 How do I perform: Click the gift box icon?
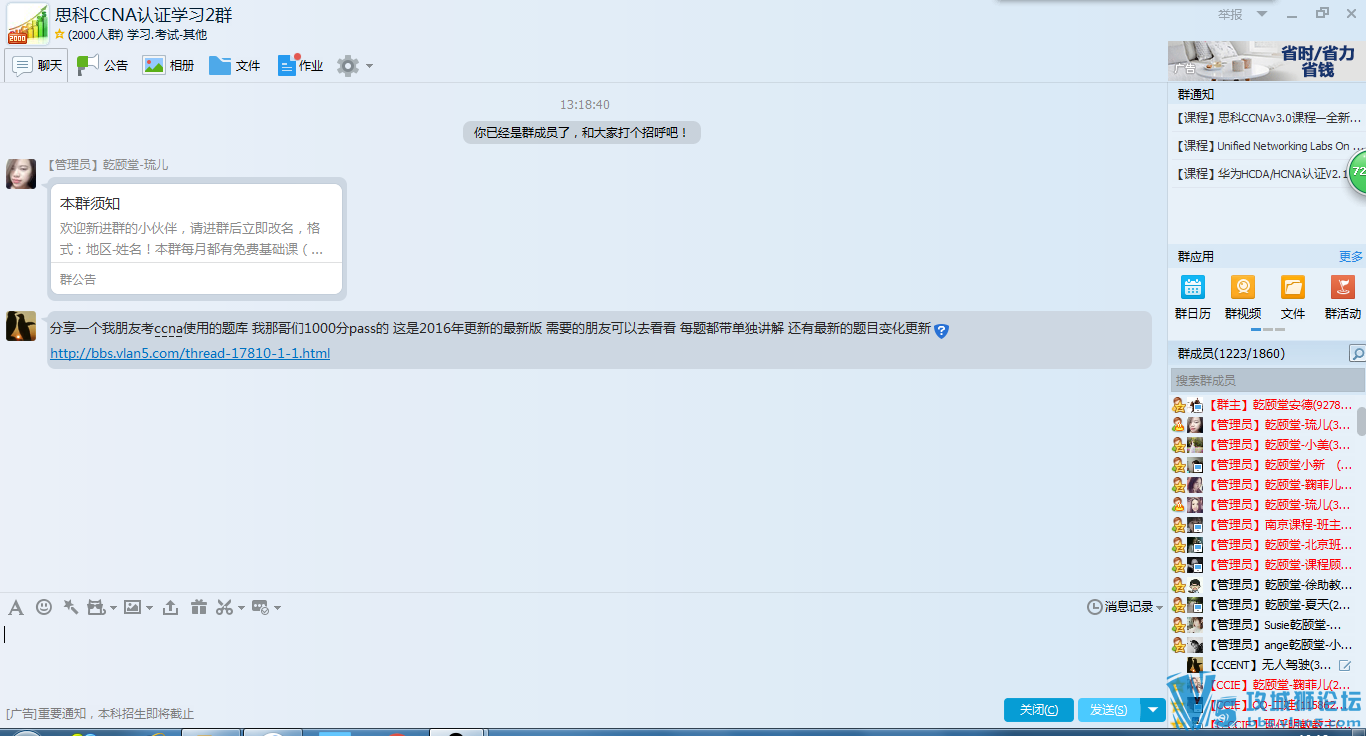(199, 607)
